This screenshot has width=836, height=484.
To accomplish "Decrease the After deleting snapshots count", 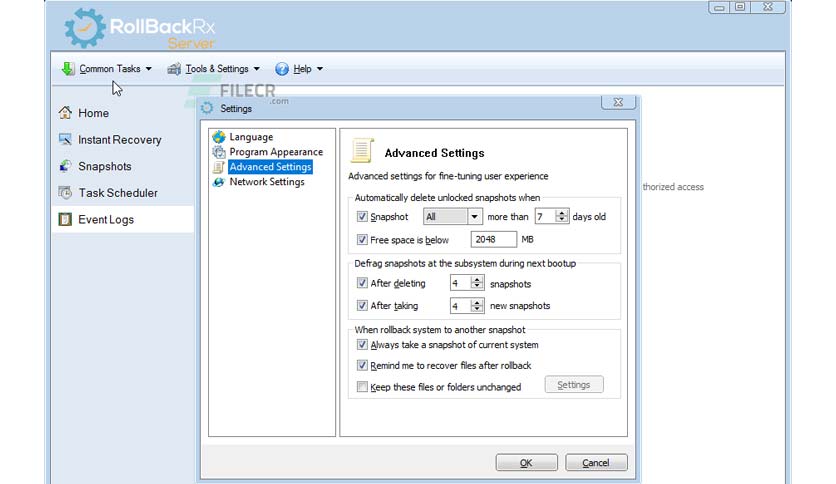I will (x=477, y=287).
